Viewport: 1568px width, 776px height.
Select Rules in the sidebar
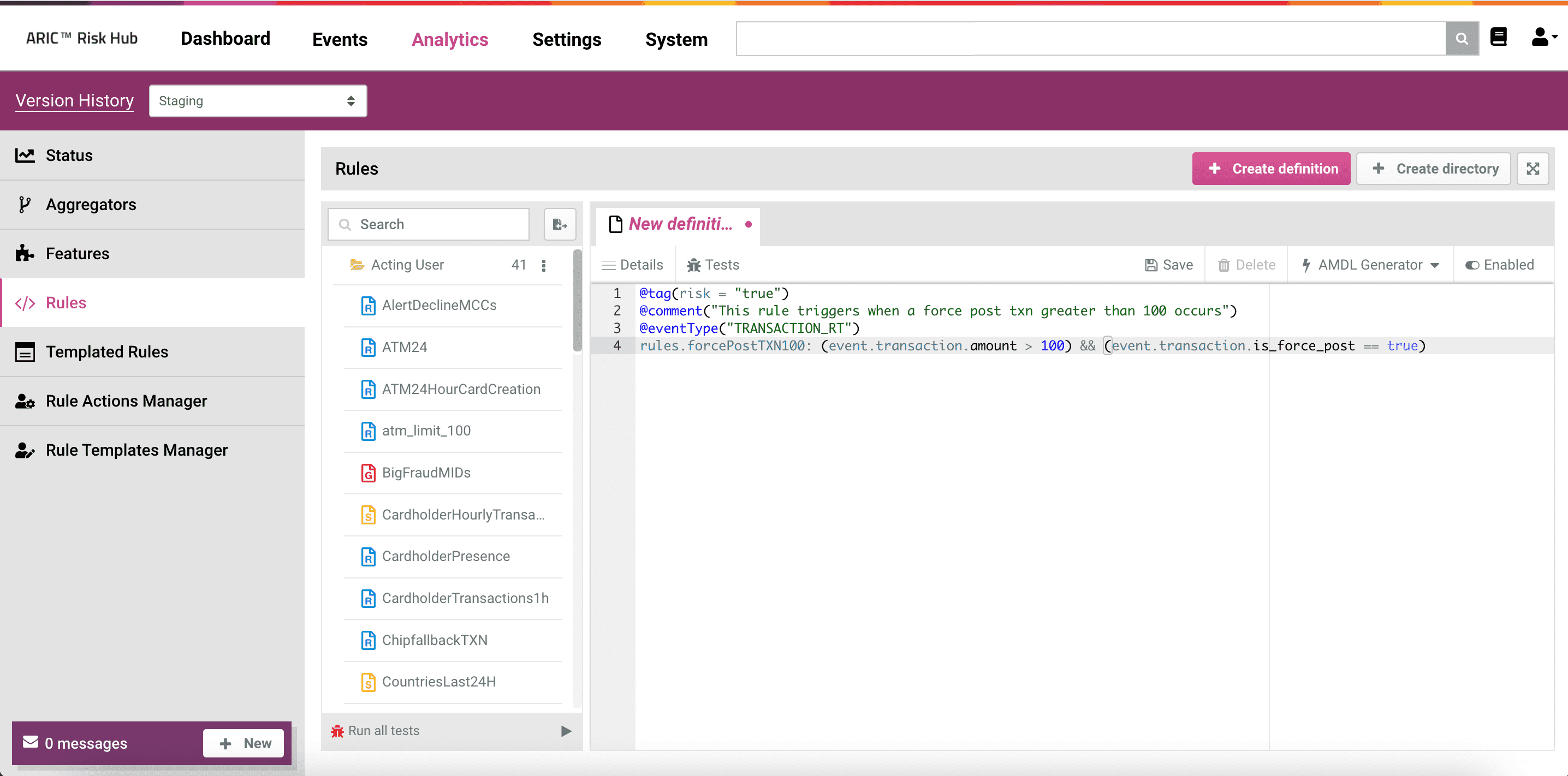click(152, 303)
